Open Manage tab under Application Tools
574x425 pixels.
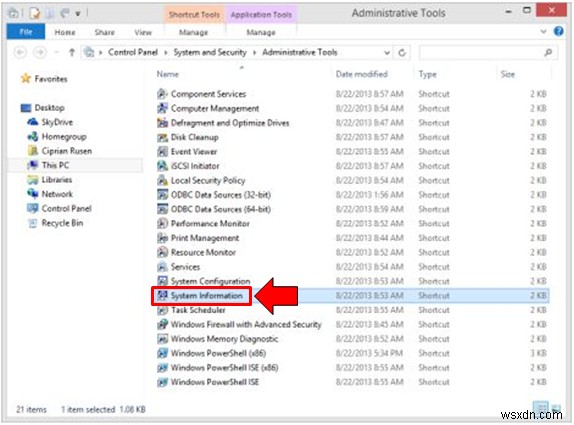pyautogui.click(x=261, y=32)
